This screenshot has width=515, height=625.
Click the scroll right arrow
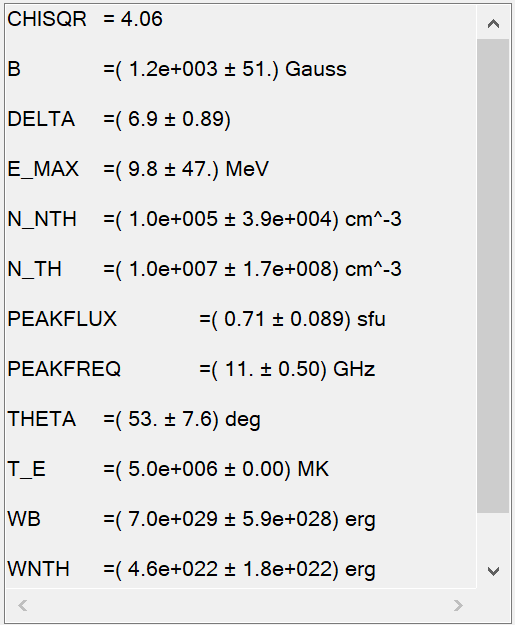coord(458,605)
